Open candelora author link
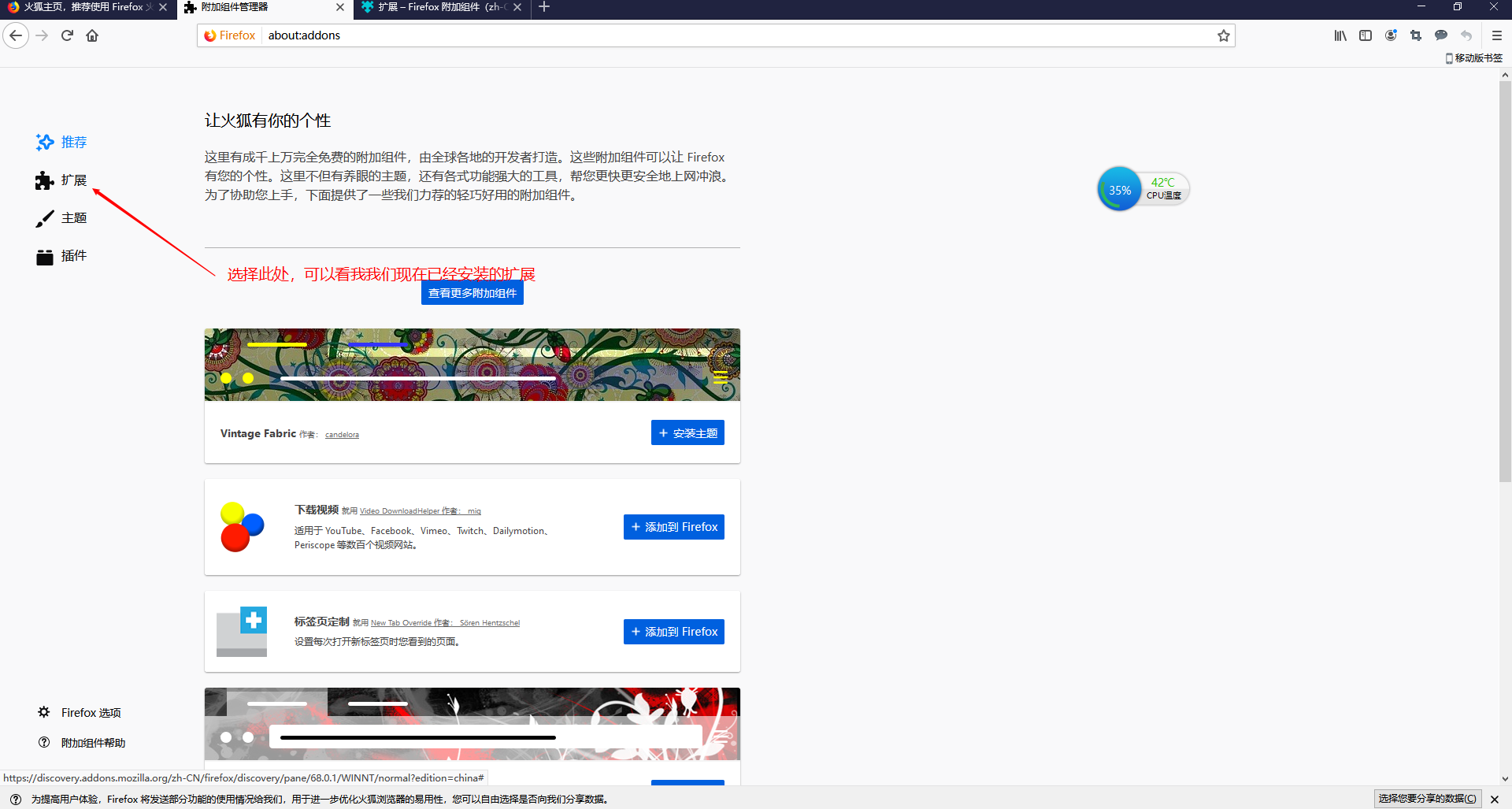 click(342, 435)
